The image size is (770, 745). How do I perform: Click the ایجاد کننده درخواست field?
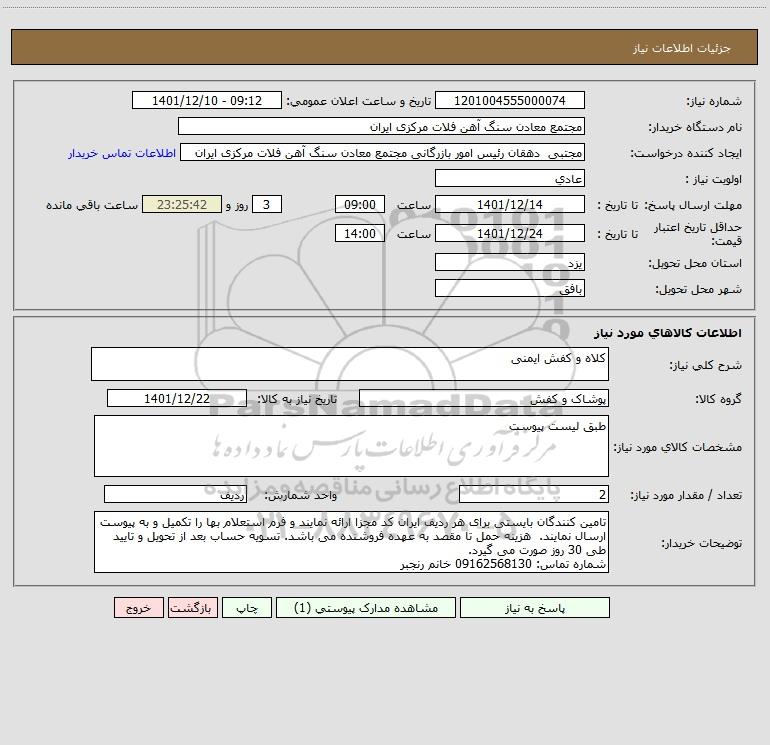tap(383, 152)
